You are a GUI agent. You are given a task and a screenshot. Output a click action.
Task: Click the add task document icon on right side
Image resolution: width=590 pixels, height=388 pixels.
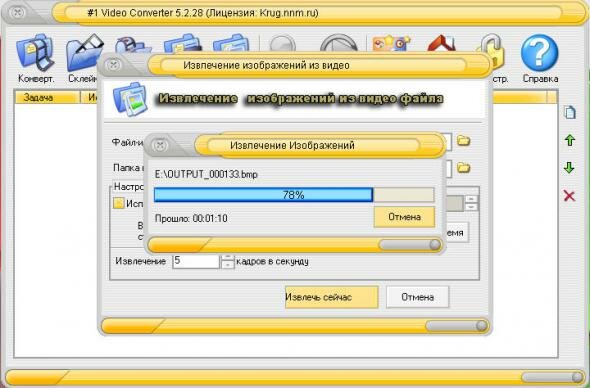coord(570,113)
